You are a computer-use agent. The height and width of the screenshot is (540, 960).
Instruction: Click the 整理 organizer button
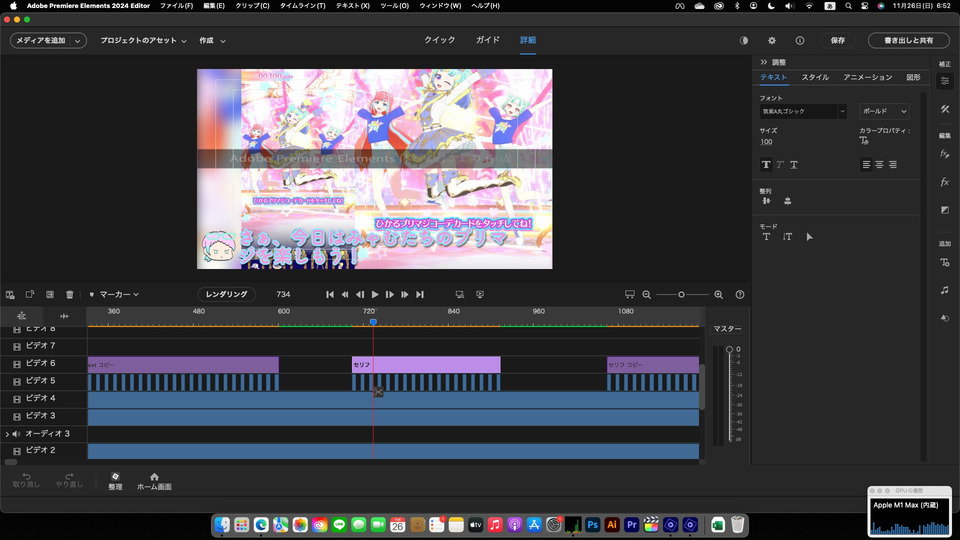pyautogui.click(x=115, y=481)
